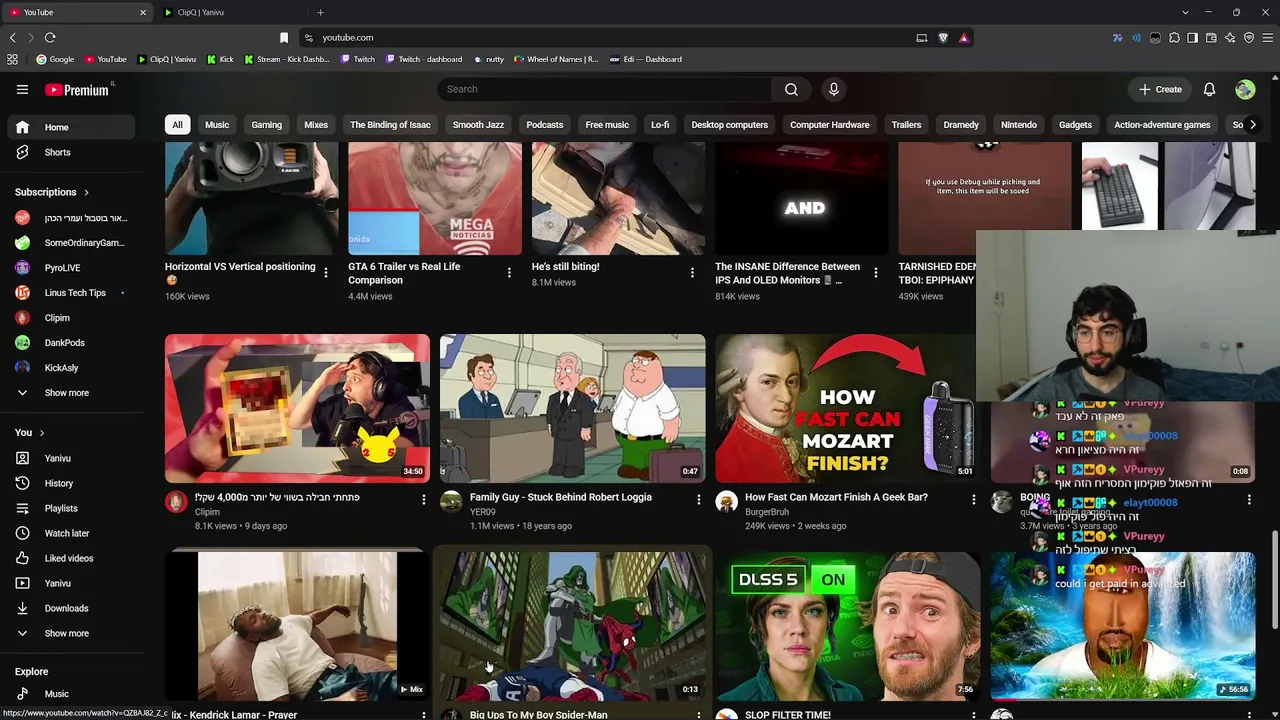Screen dimensions: 1280x720
Task: Go back to the previous page
Action: [12, 38]
